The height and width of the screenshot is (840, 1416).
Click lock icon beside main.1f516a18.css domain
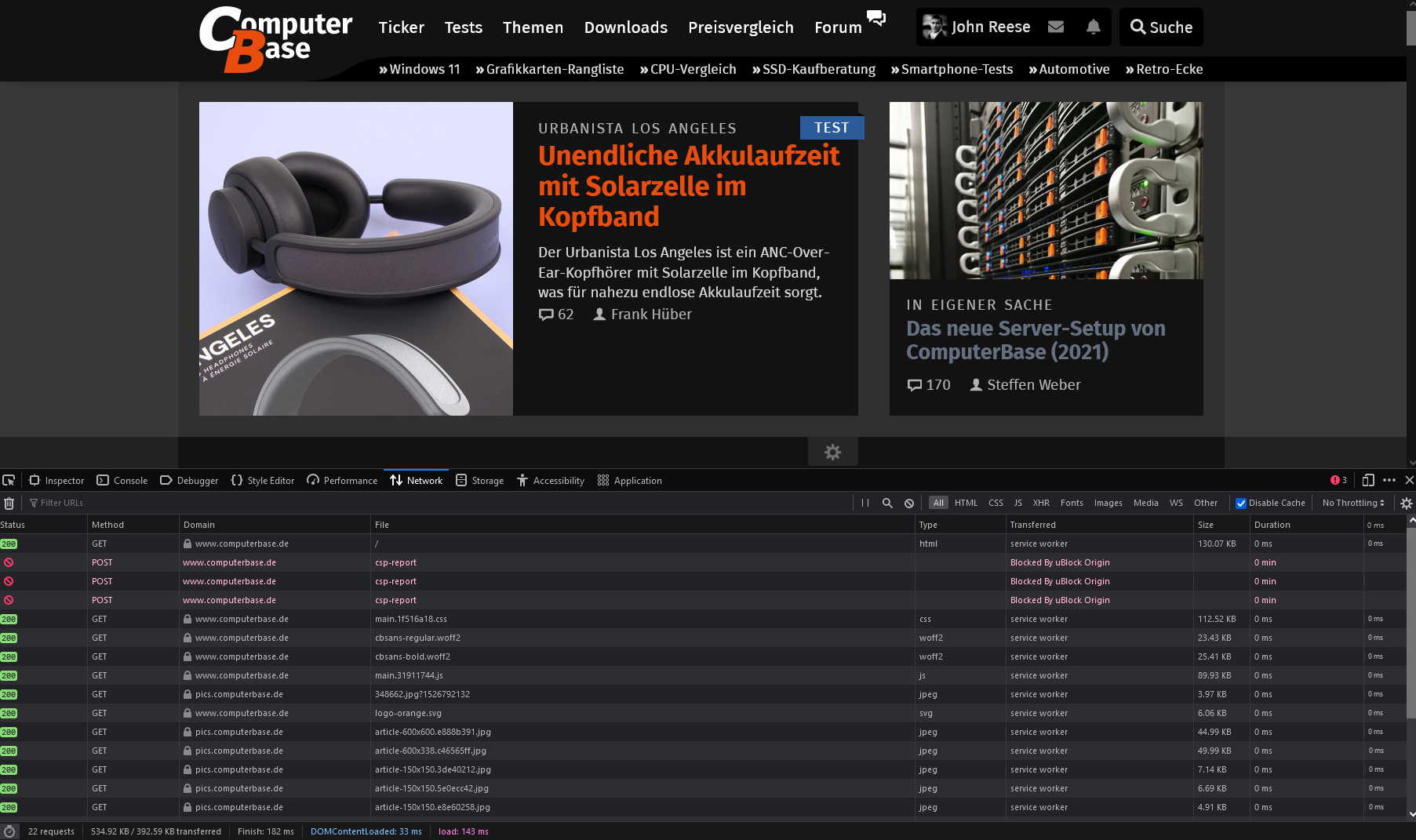tap(187, 619)
